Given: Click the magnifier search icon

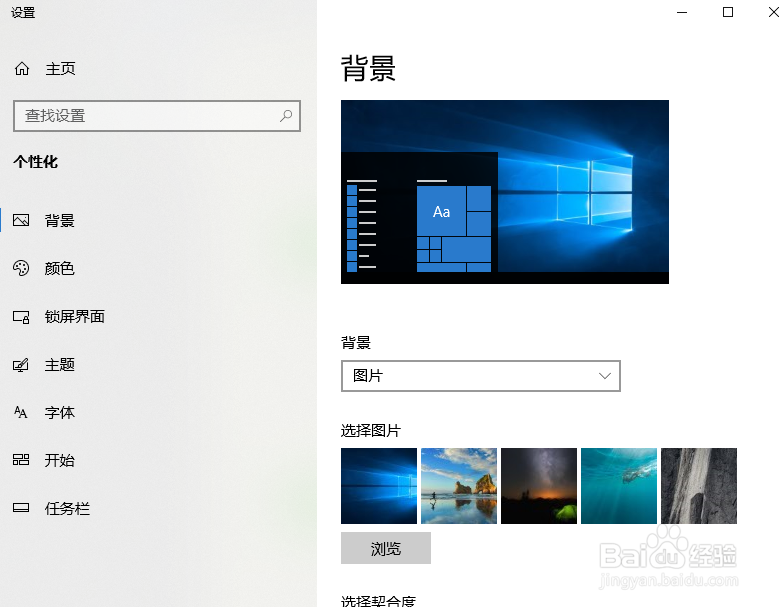Looking at the screenshot, I should (286, 116).
